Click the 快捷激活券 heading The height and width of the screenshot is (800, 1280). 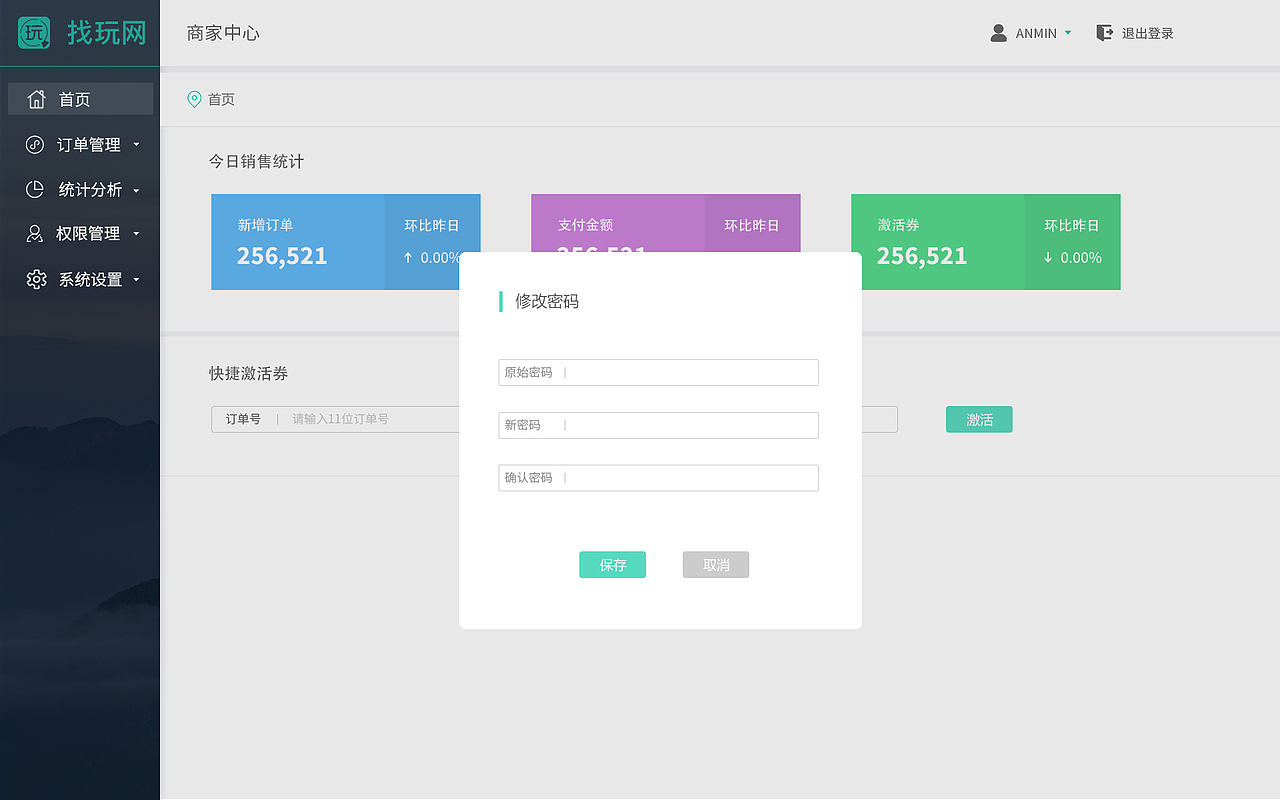[249, 373]
